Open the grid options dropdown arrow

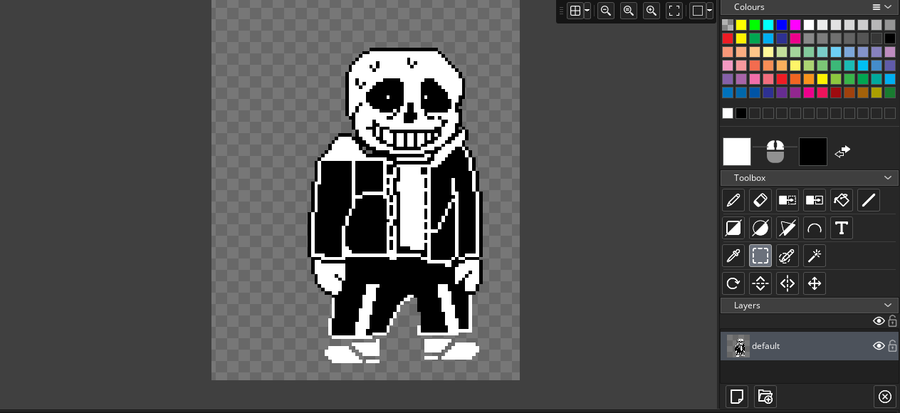pos(587,10)
